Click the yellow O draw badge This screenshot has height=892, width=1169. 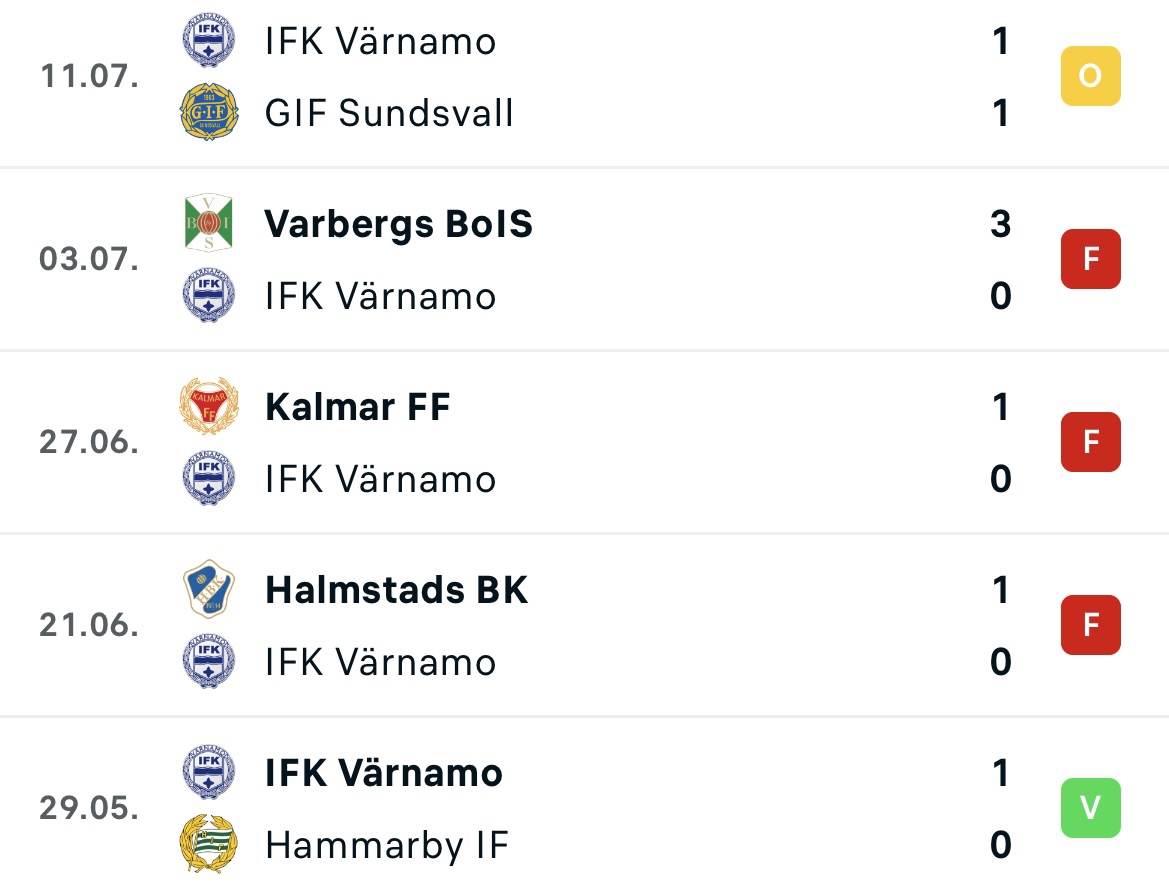tap(1091, 75)
